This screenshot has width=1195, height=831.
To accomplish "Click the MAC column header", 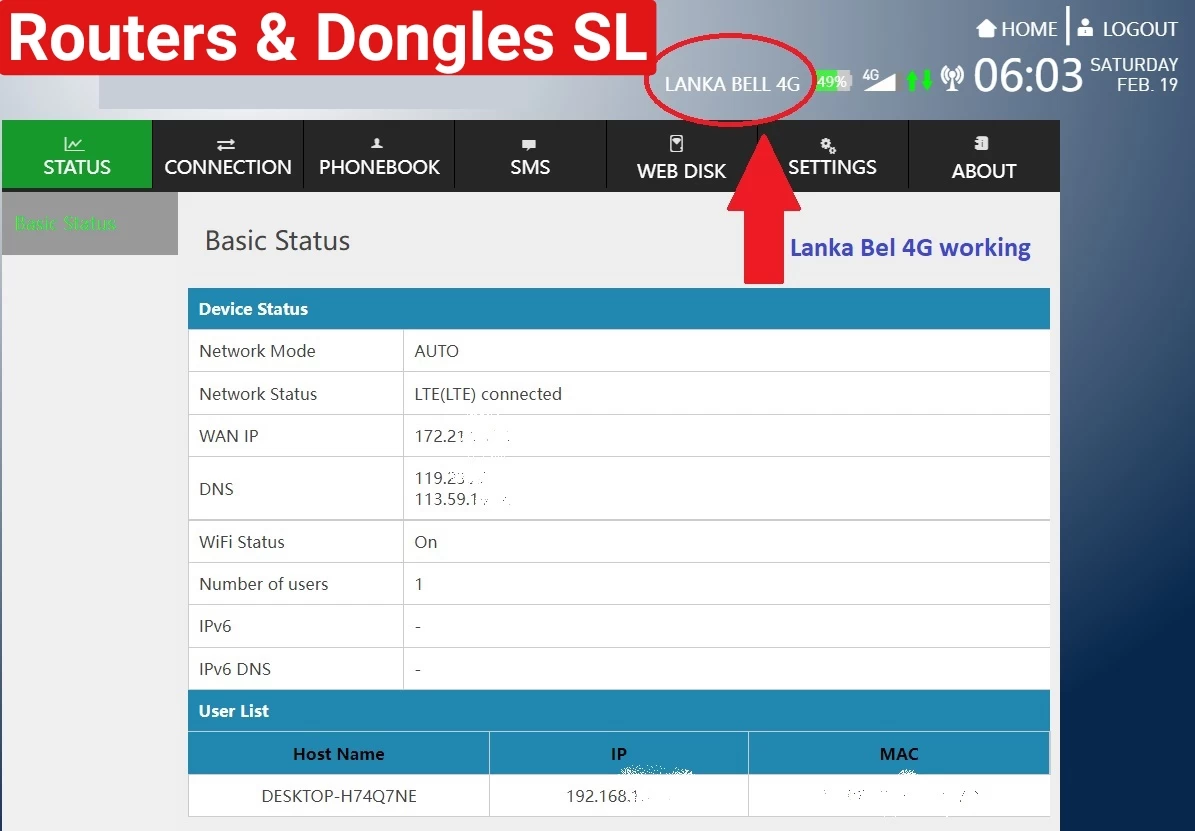I will 899,754.
